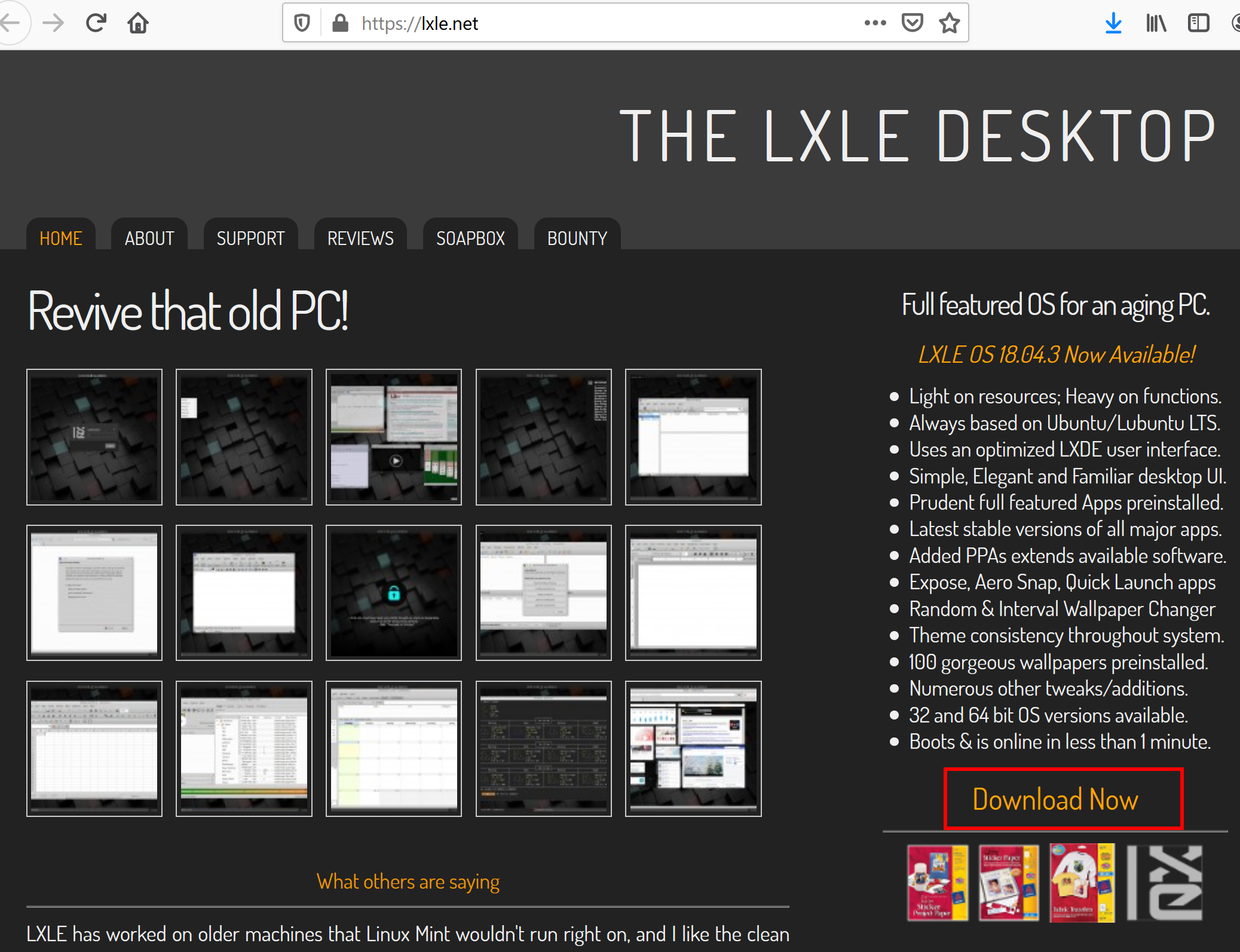
Task: Click 'Always based on Ubuntu/Lubuntu LTS.' text
Action: [1064, 423]
